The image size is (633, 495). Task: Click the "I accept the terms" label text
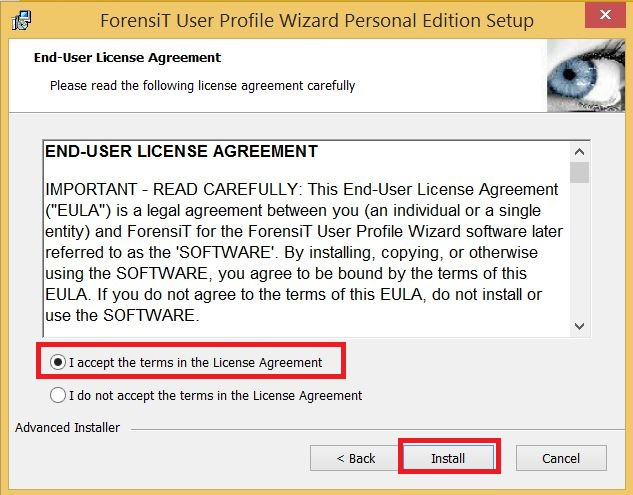tap(195, 363)
